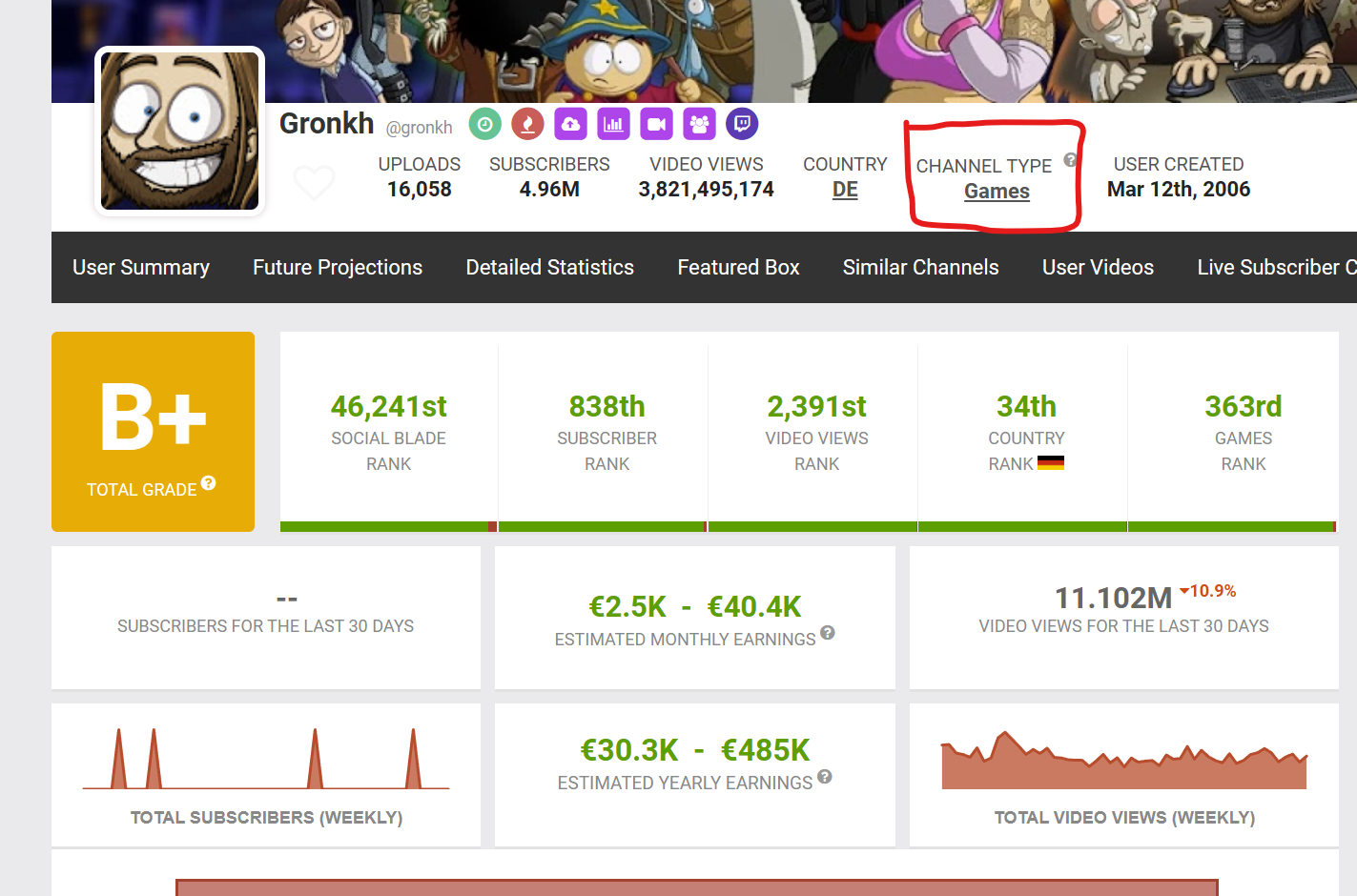The width and height of the screenshot is (1357, 896).
Task: Open the User Summary tab
Action: (x=141, y=268)
